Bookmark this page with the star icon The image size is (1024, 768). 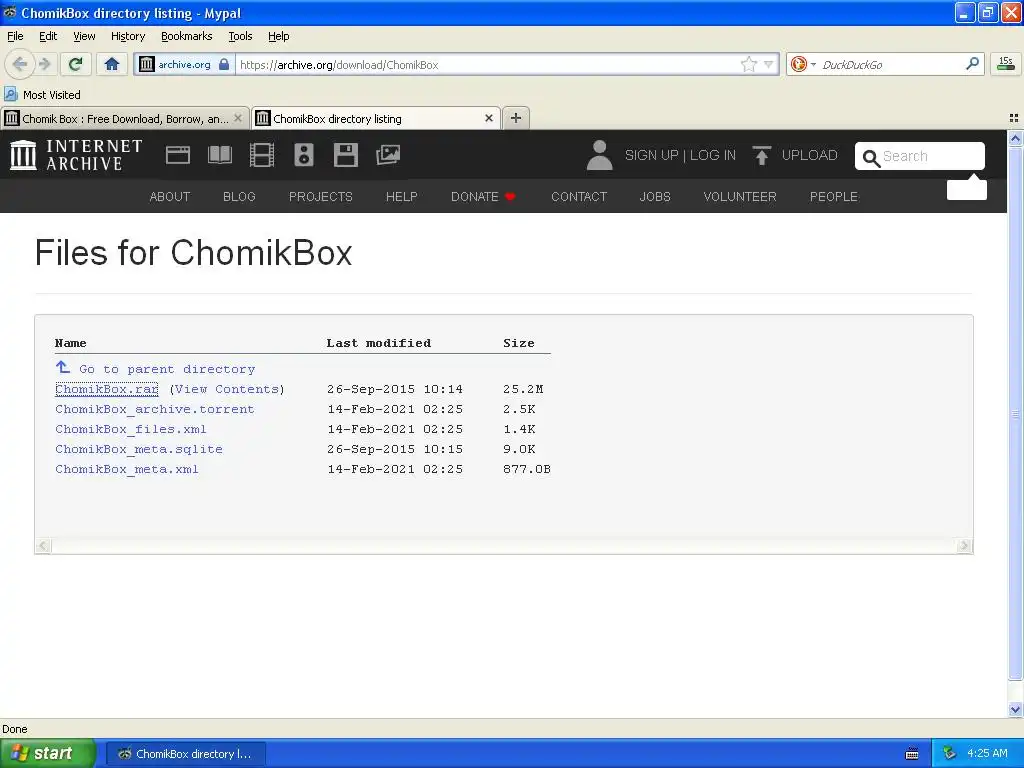[748, 64]
